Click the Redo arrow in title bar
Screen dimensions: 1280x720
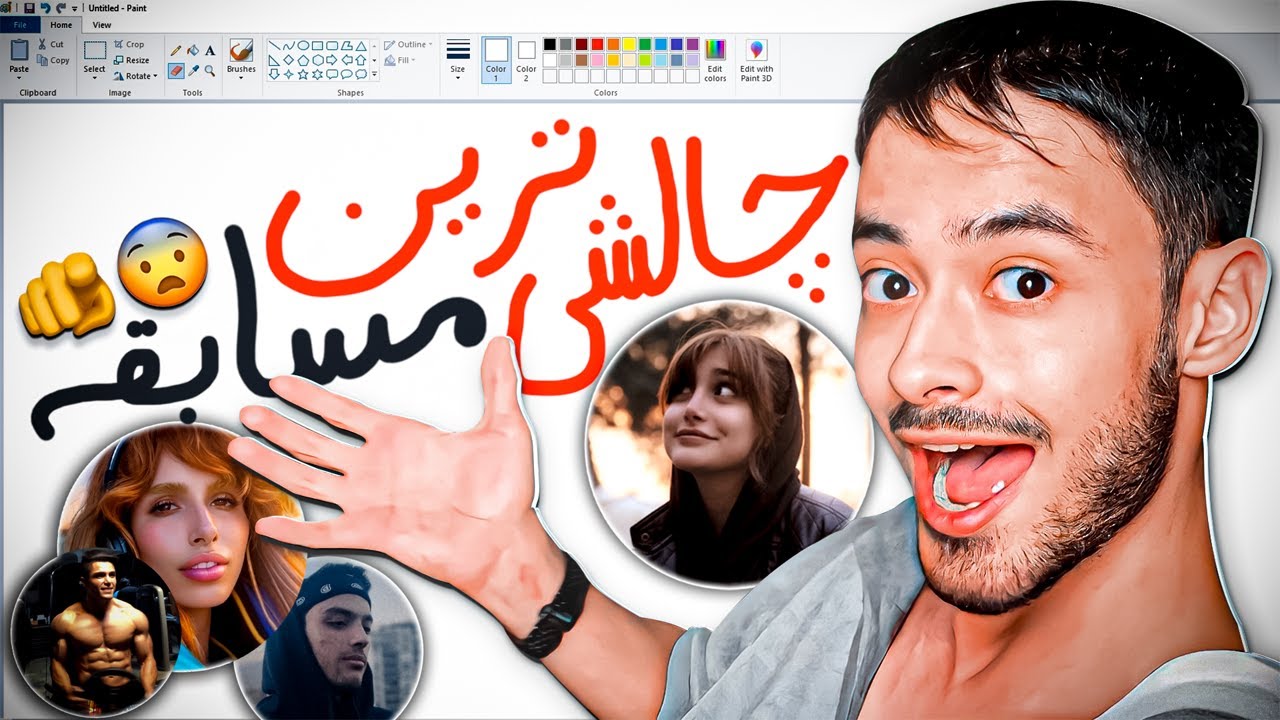pos(60,7)
